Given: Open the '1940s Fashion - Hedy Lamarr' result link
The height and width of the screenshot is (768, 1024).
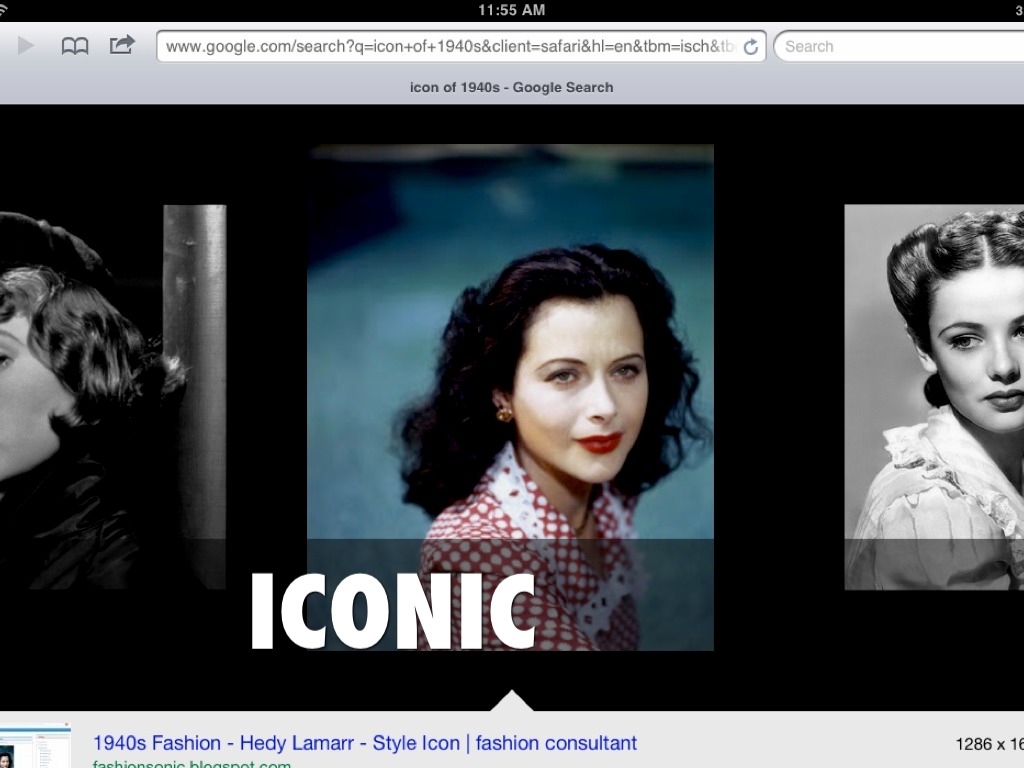Looking at the screenshot, I should [x=364, y=743].
